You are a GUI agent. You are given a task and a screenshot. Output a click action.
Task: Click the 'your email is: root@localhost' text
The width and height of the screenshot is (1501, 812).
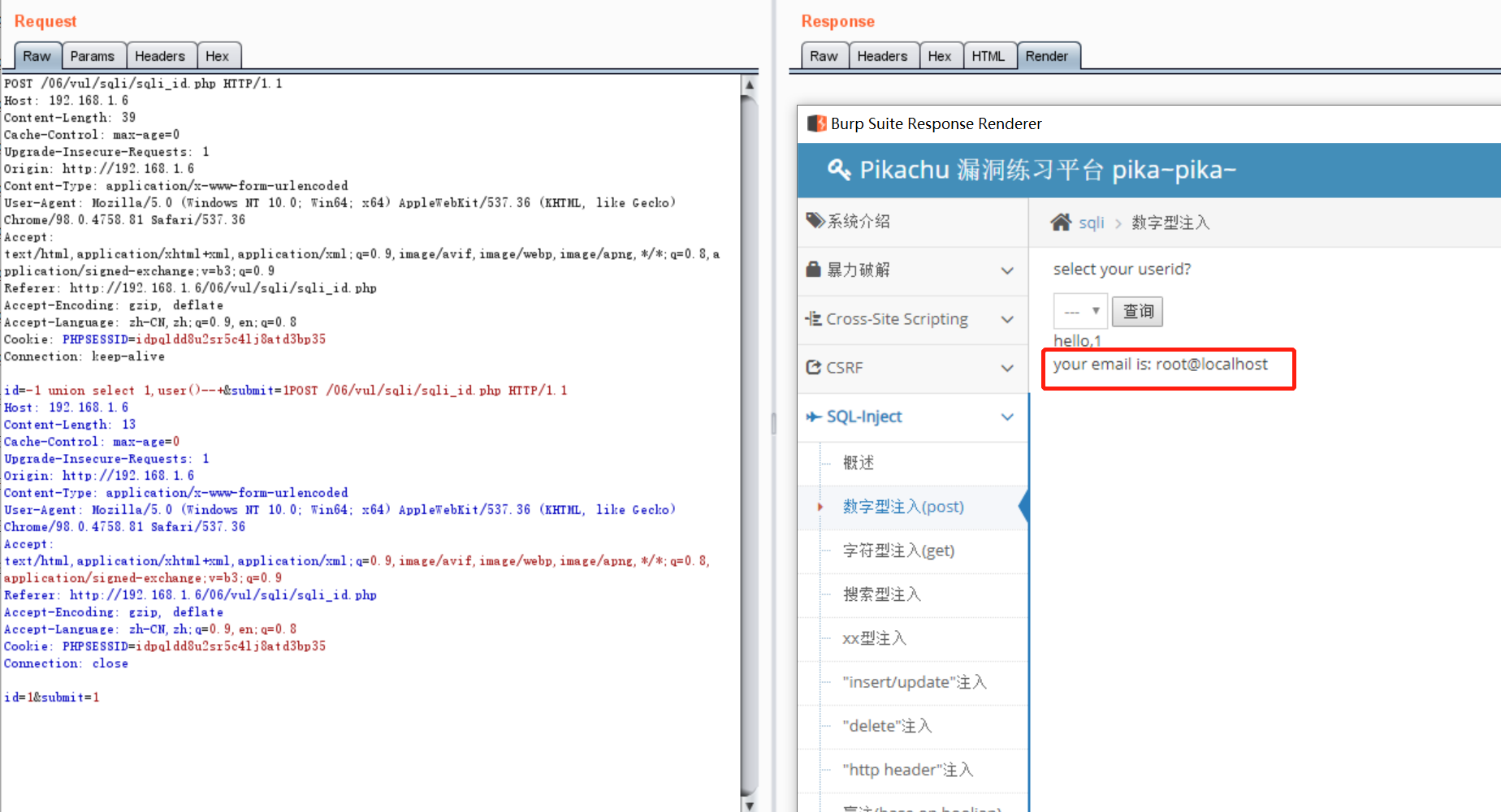click(1160, 365)
